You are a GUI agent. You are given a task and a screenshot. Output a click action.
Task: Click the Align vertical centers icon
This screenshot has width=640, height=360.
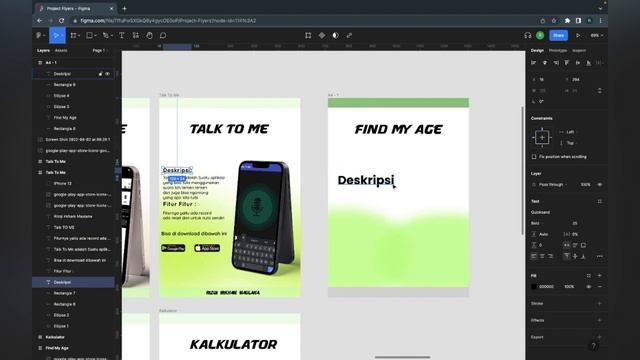[x=578, y=63]
